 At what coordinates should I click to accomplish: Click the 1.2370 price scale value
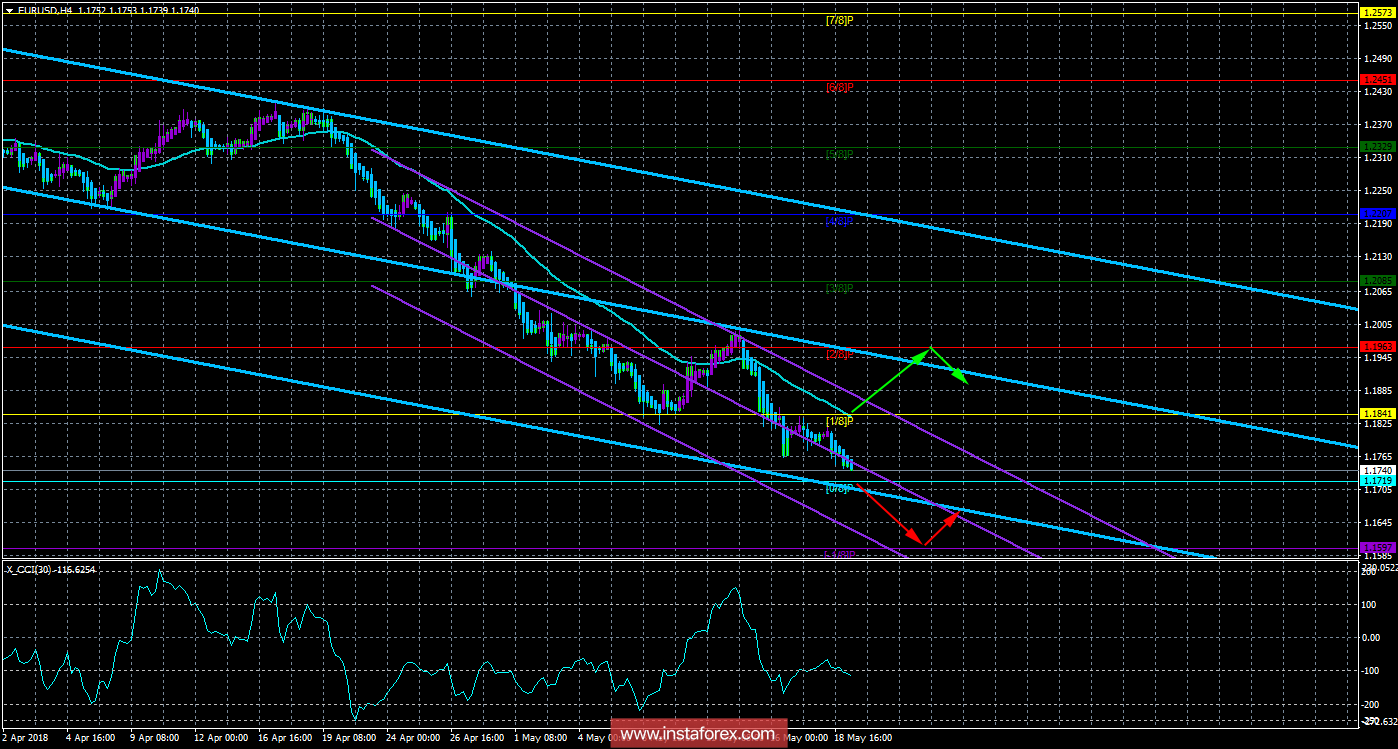pyautogui.click(x=1377, y=125)
